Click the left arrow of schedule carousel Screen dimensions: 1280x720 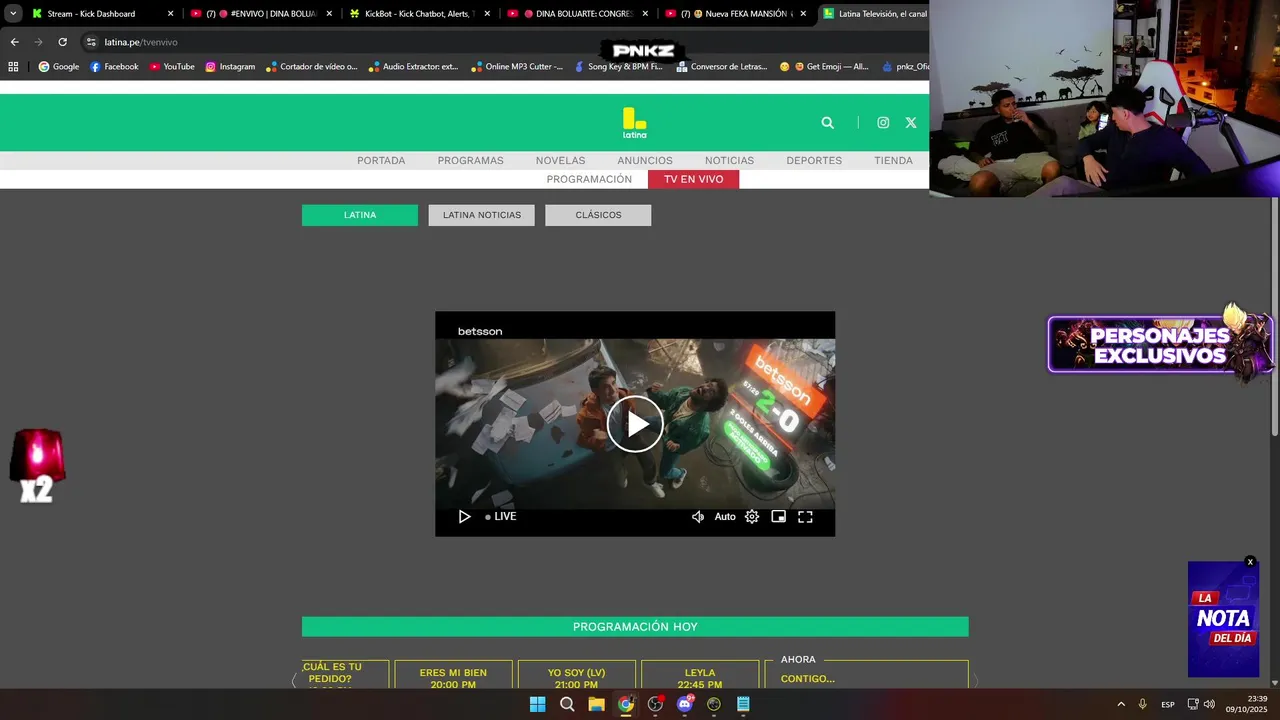point(294,681)
